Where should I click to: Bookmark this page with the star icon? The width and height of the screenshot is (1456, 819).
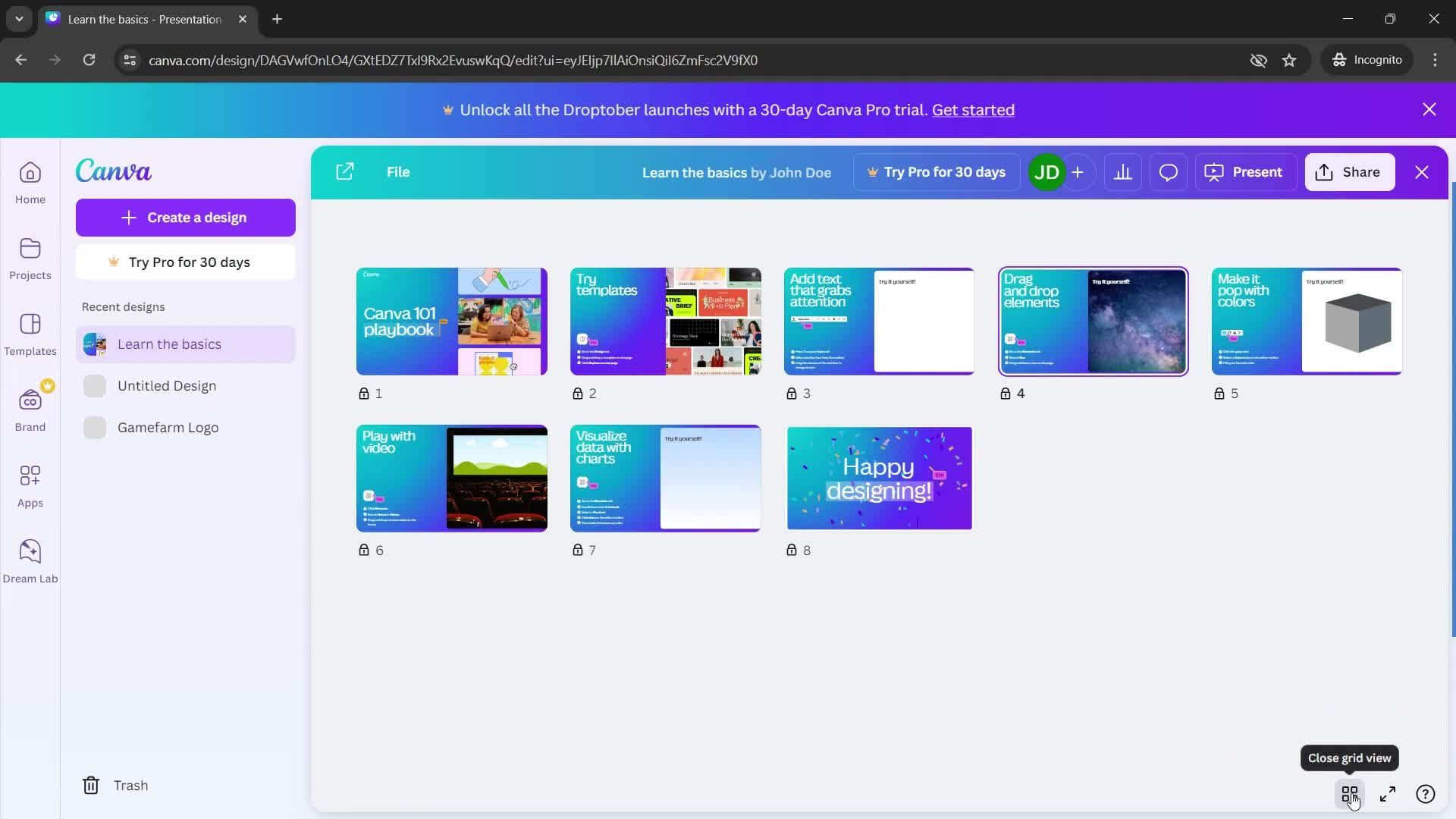click(x=1289, y=60)
